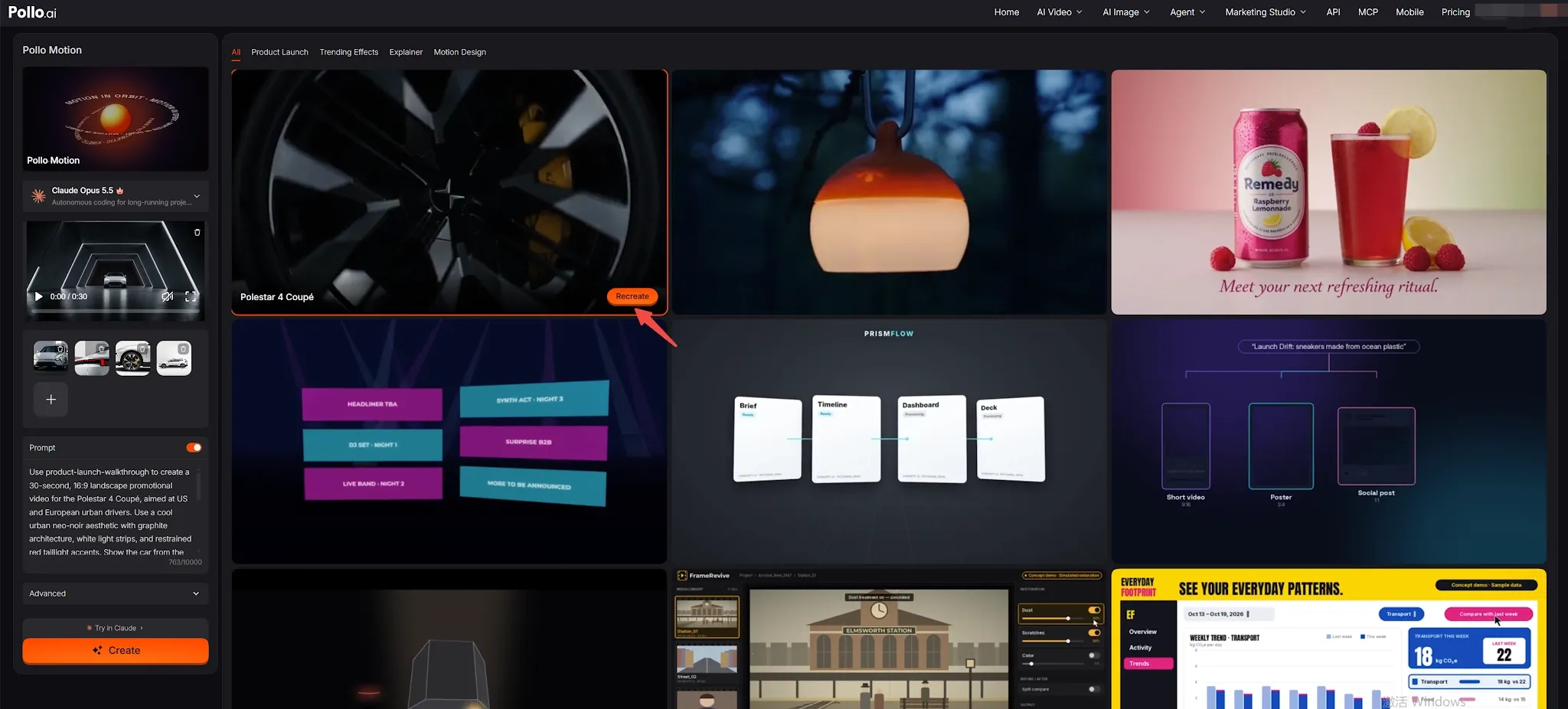Open the AI Image dropdown menu
Viewport: 1568px width, 709px height.
coord(1126,12)
